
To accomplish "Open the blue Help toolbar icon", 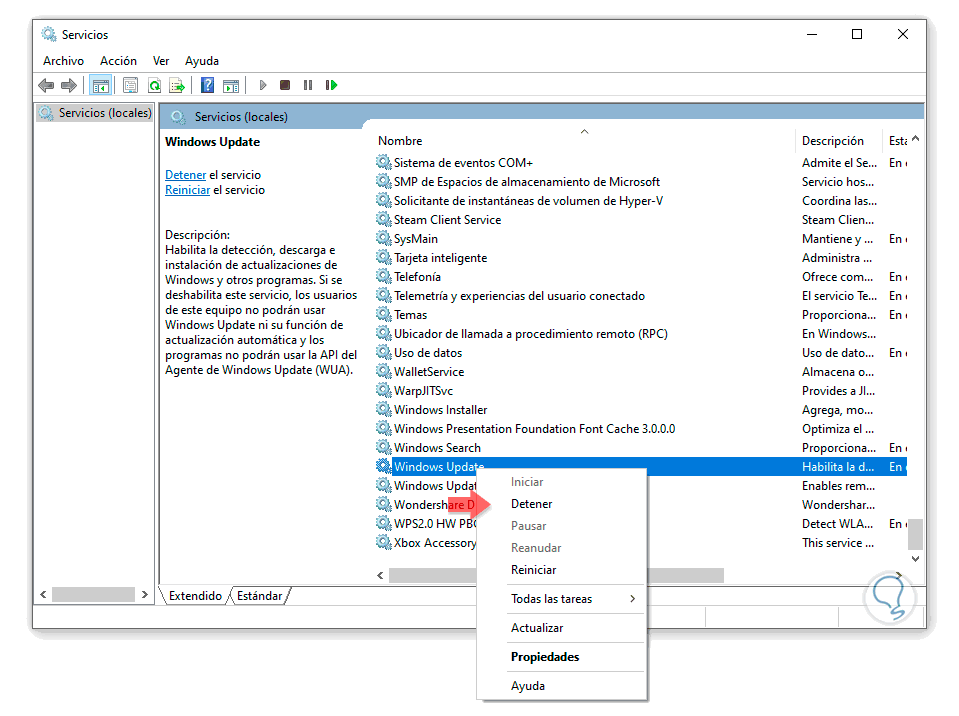I will (x=207, y=85).
